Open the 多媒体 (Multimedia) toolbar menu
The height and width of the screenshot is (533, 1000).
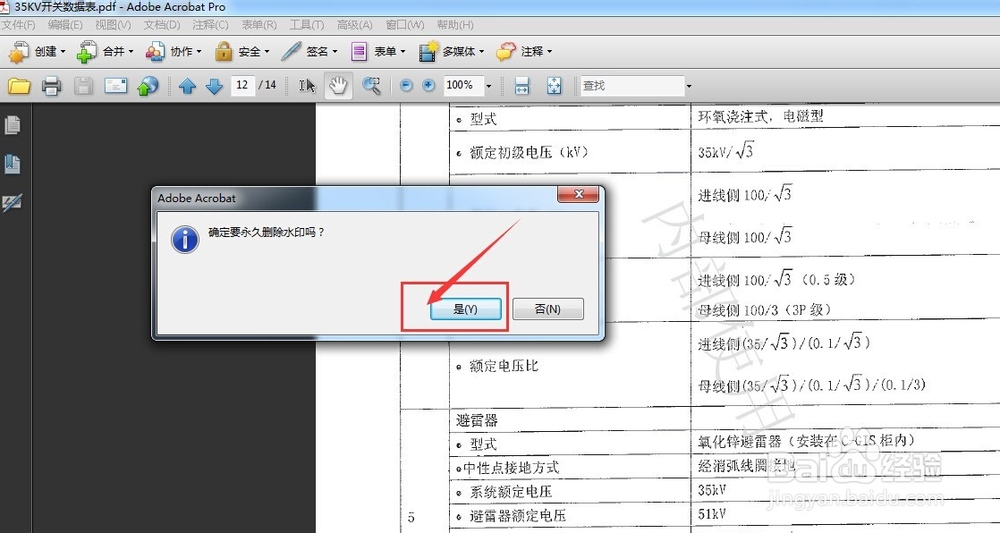(452, 52)
